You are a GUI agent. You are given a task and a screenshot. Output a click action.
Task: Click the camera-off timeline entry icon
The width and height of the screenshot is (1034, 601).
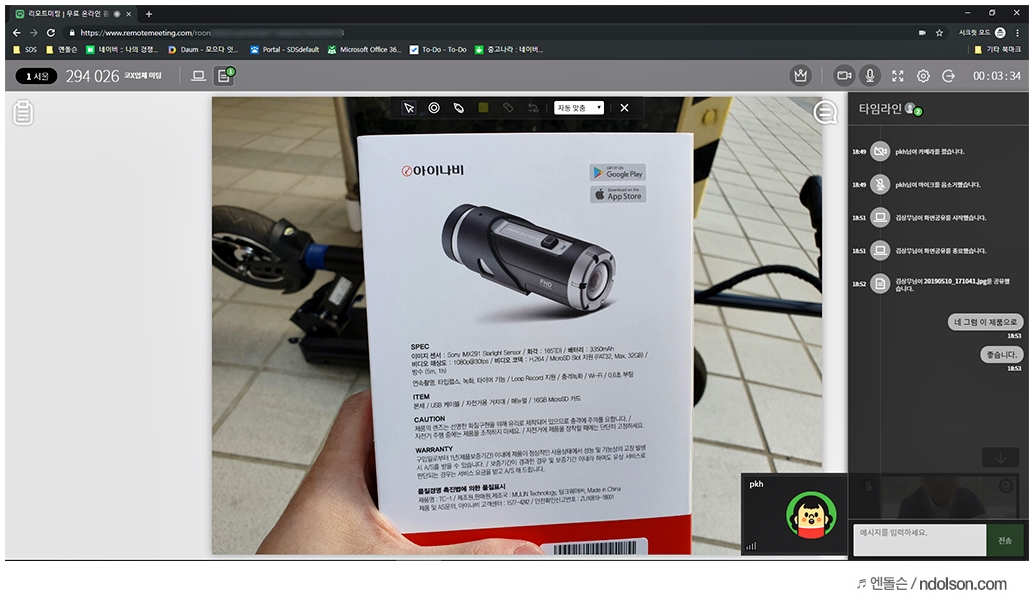[880, 151]
